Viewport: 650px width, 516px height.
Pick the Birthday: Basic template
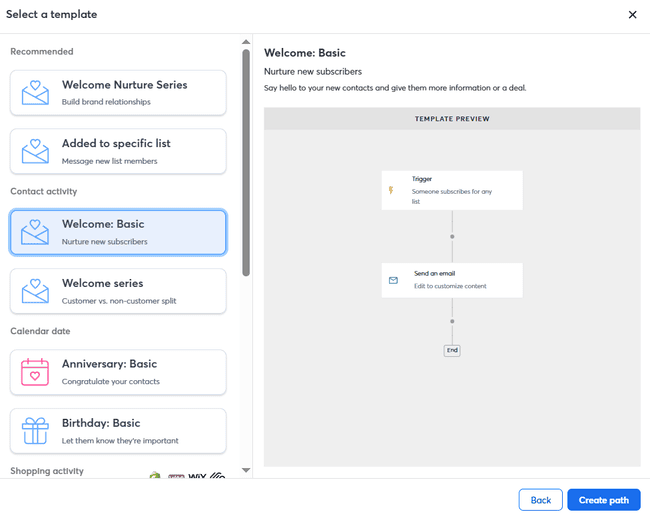[x=118, y=431]
